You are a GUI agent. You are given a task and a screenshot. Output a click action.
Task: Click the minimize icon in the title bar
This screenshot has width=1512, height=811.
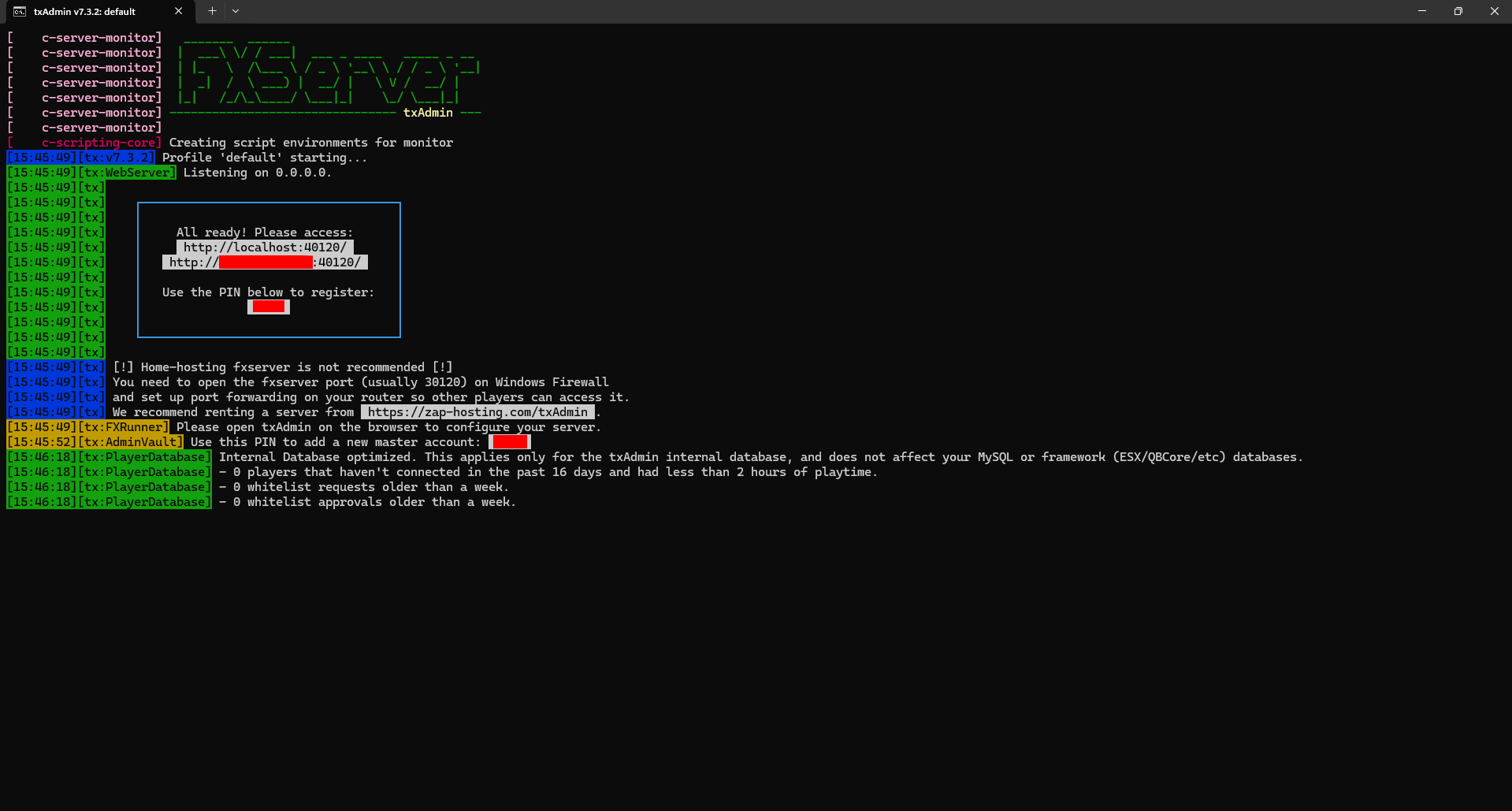[1421, 11]
